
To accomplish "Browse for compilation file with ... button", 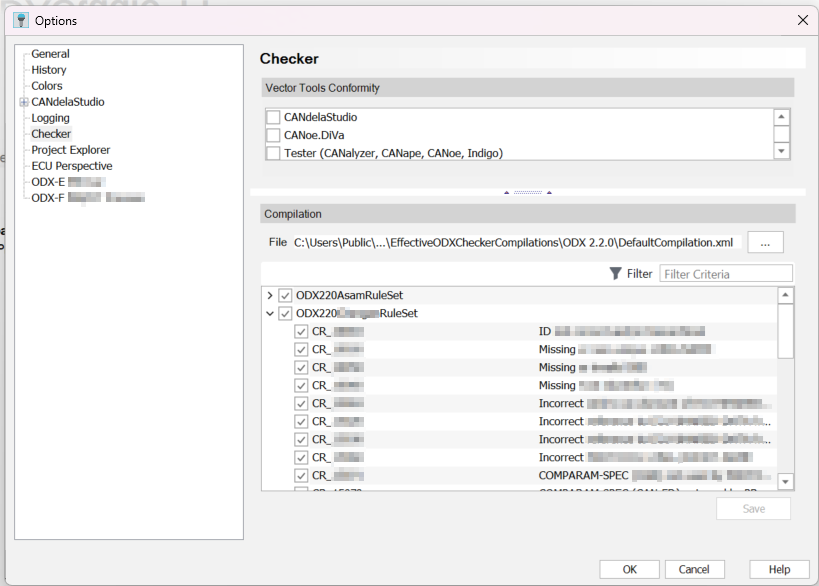I will pos(765,242).
